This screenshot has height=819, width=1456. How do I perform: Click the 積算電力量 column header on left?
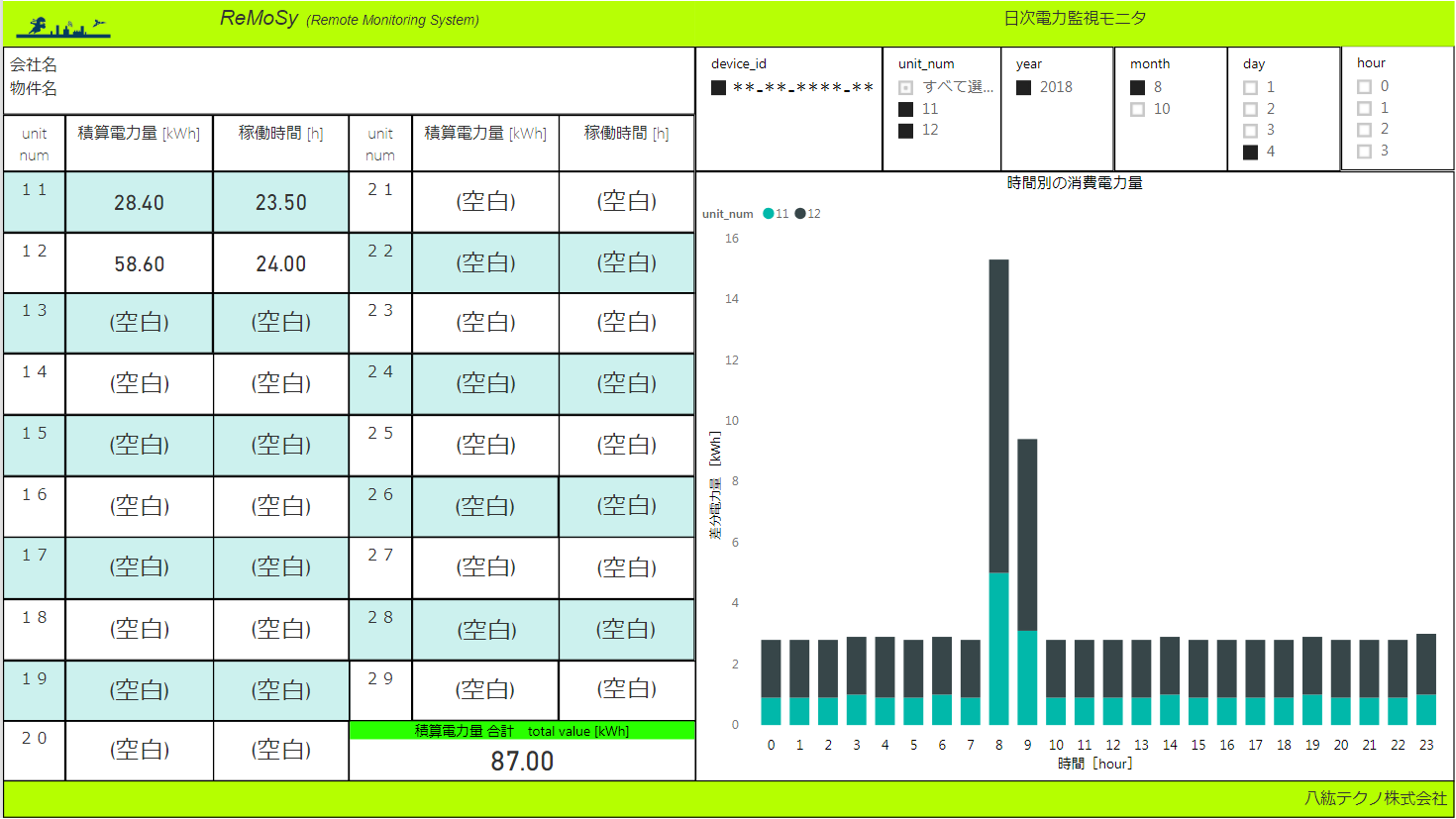click(139, 134)
